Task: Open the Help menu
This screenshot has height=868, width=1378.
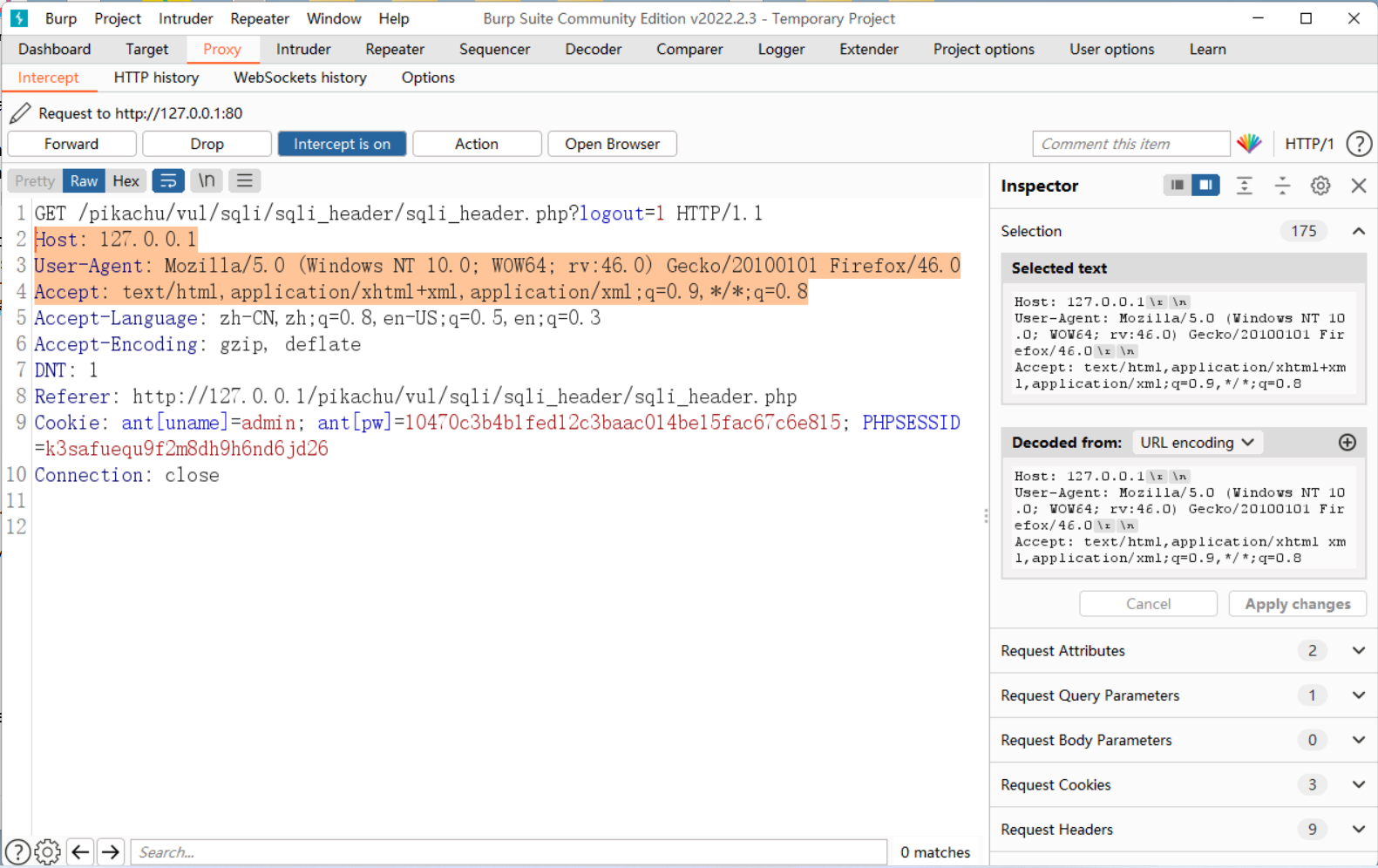Action: [x=393, y=18]
